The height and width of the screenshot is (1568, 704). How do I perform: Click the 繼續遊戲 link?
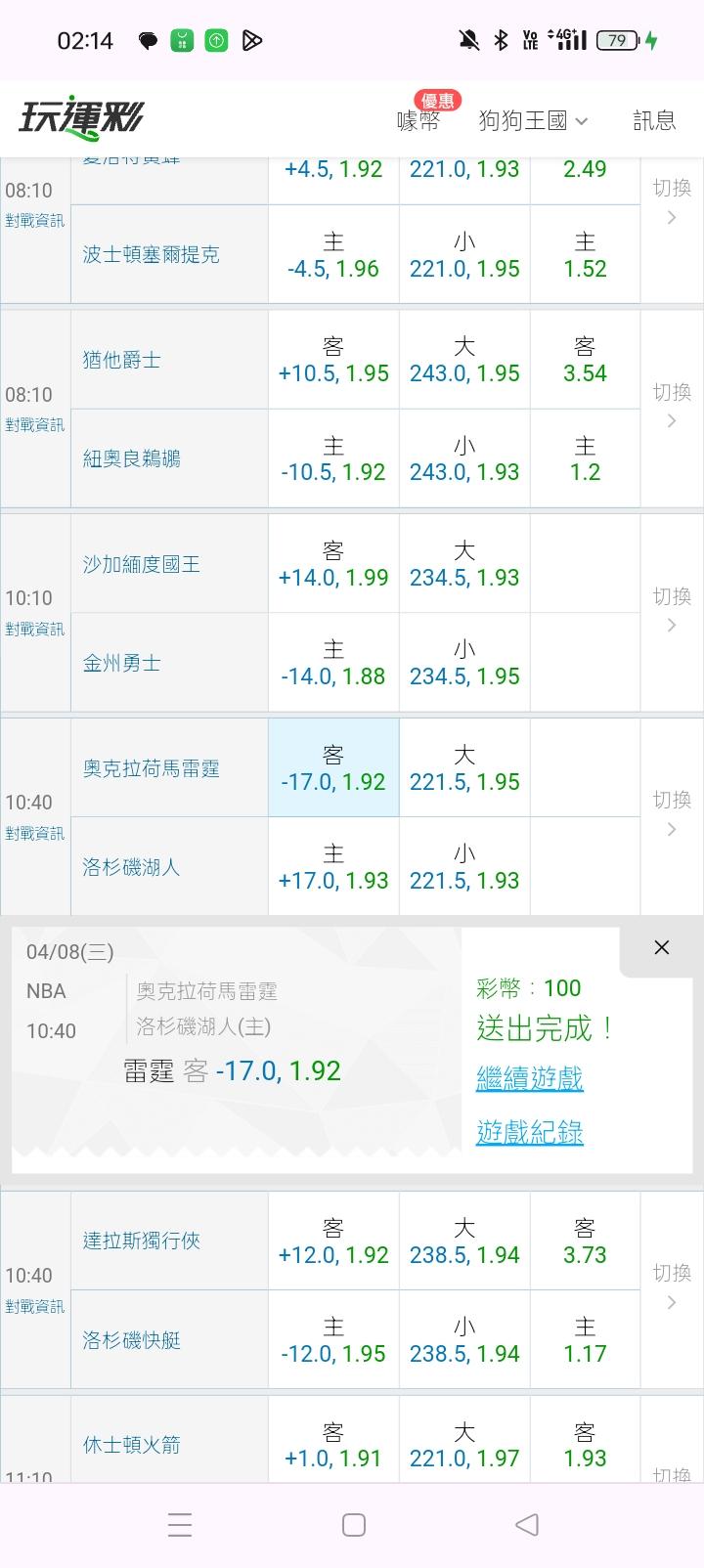529,1078
